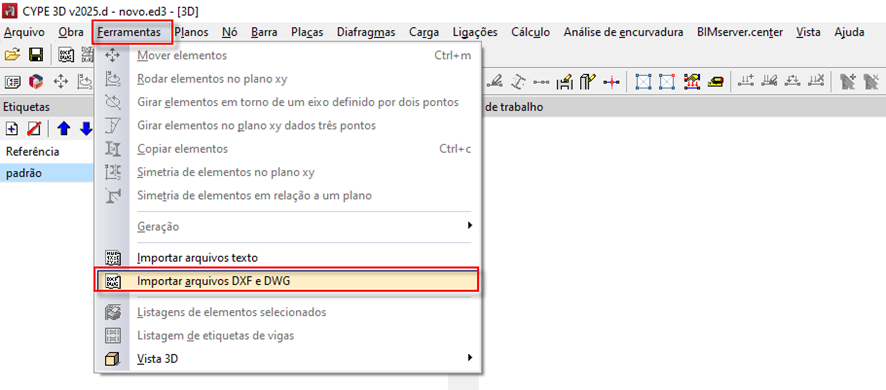Viewport: 886px width, 390px height.
Task: Choose Girar elementos em torno de um eixo
Action: coord(287,102)
